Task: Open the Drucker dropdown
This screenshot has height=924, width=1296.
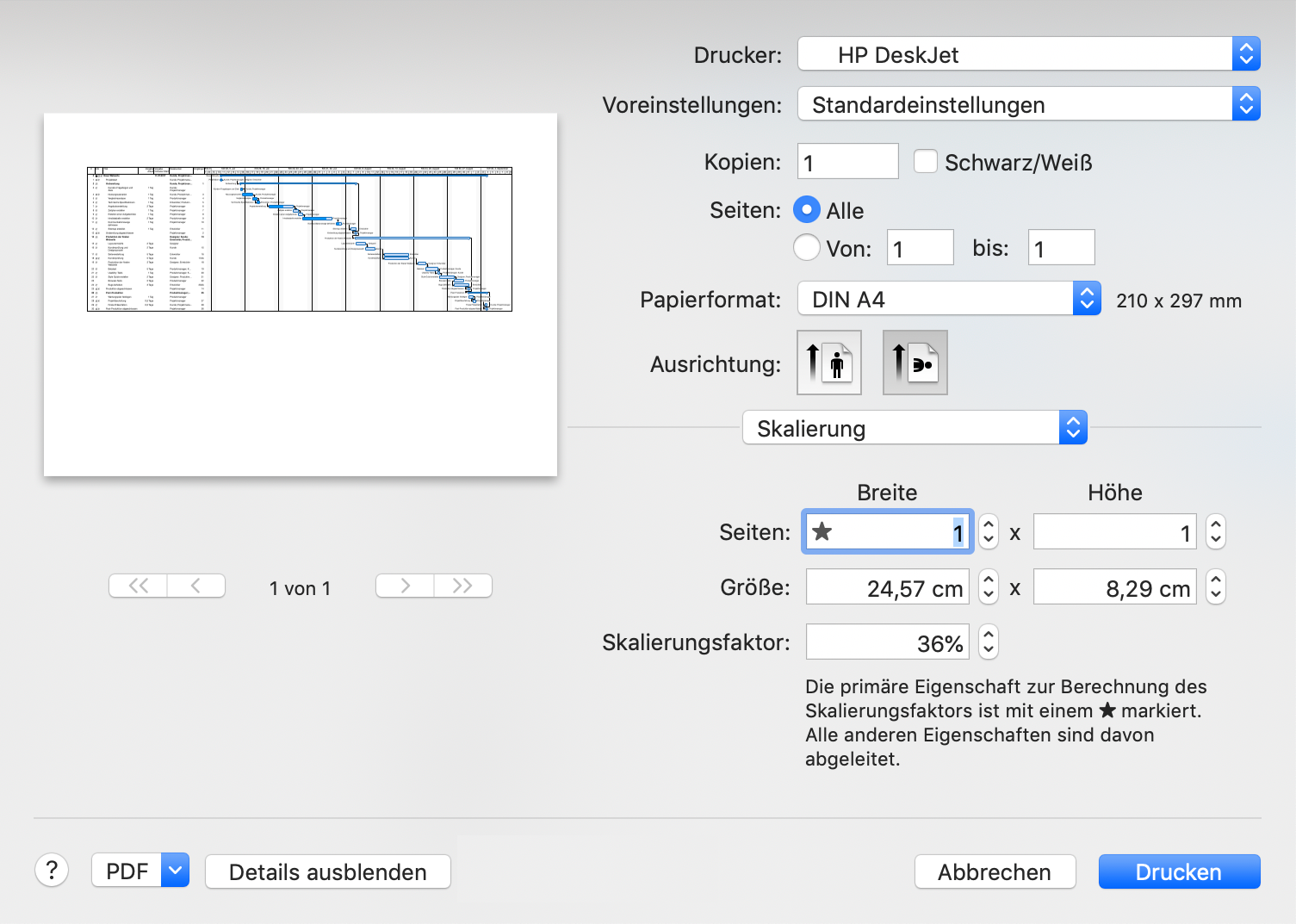Action: coord(1028,54)
